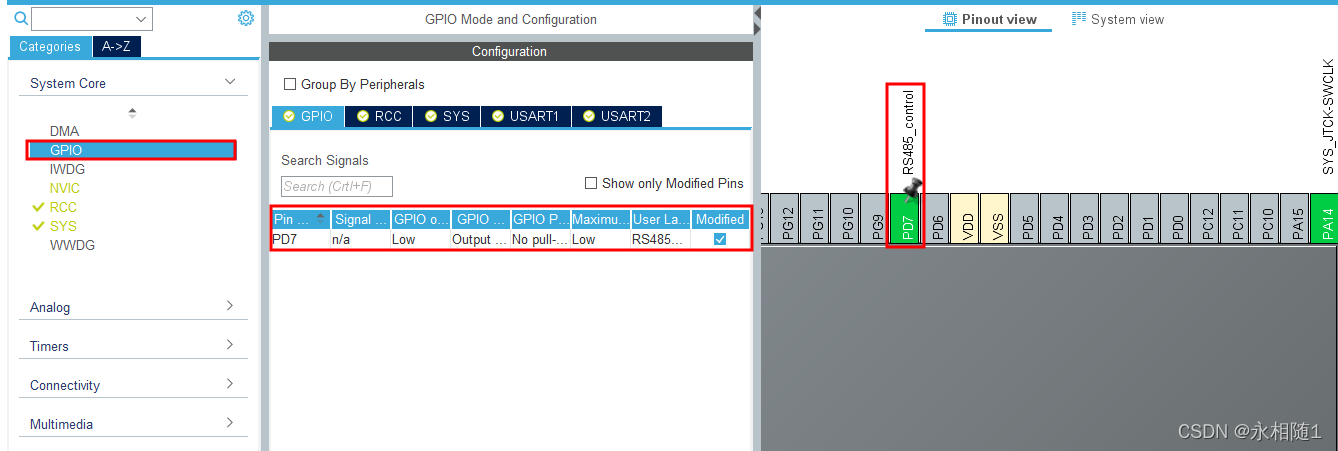Sort by the User Label column header
This screenshot has width=1338, height=451.
[x=660, y=219]
